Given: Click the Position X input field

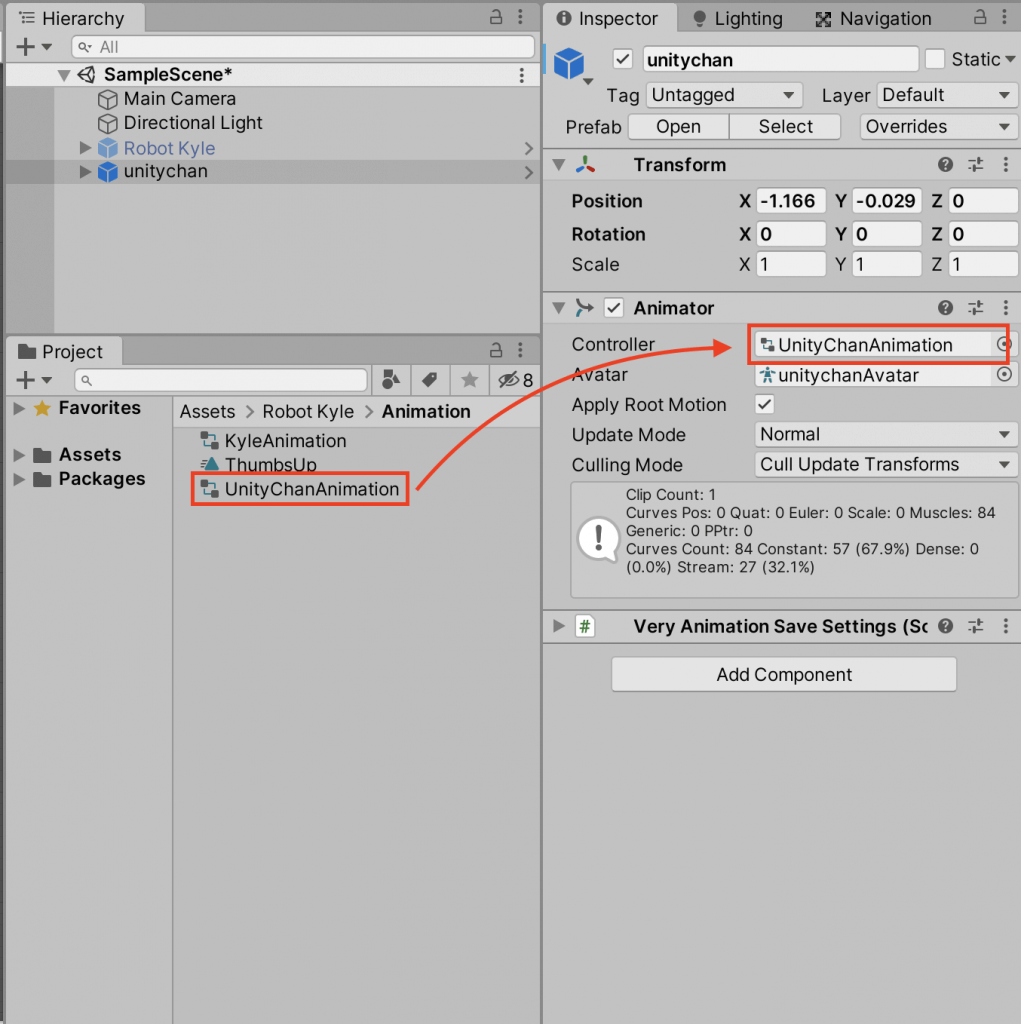Looking at the screenshot, I should click(x=789, y=201).
